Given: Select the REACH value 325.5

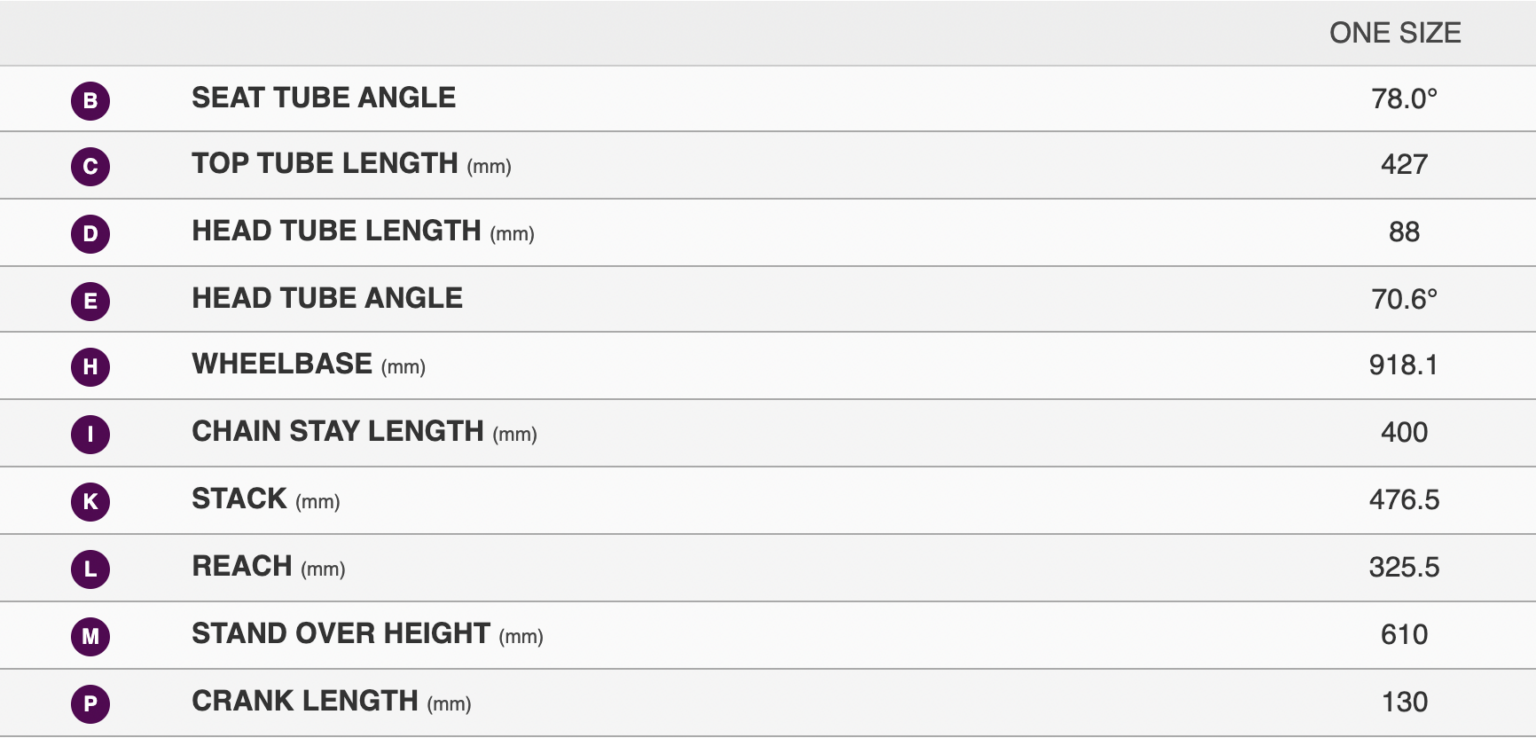Looking at the screenshot, I should pos(1404,567).
